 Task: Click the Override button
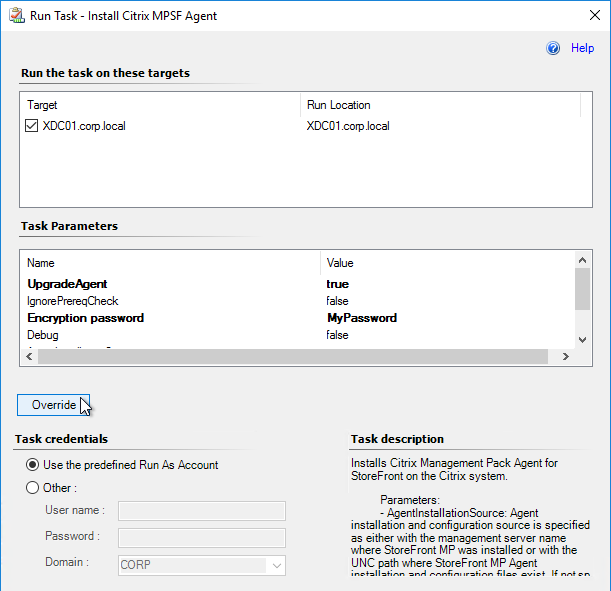coord(53,405)
